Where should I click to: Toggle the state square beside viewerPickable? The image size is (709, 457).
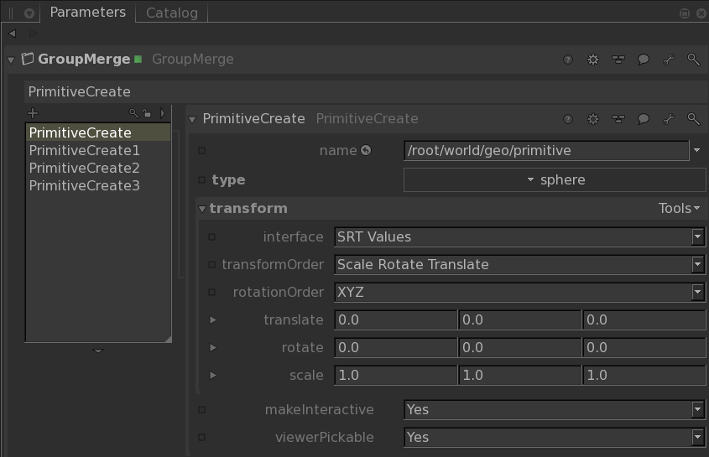[x=202, y=438]
